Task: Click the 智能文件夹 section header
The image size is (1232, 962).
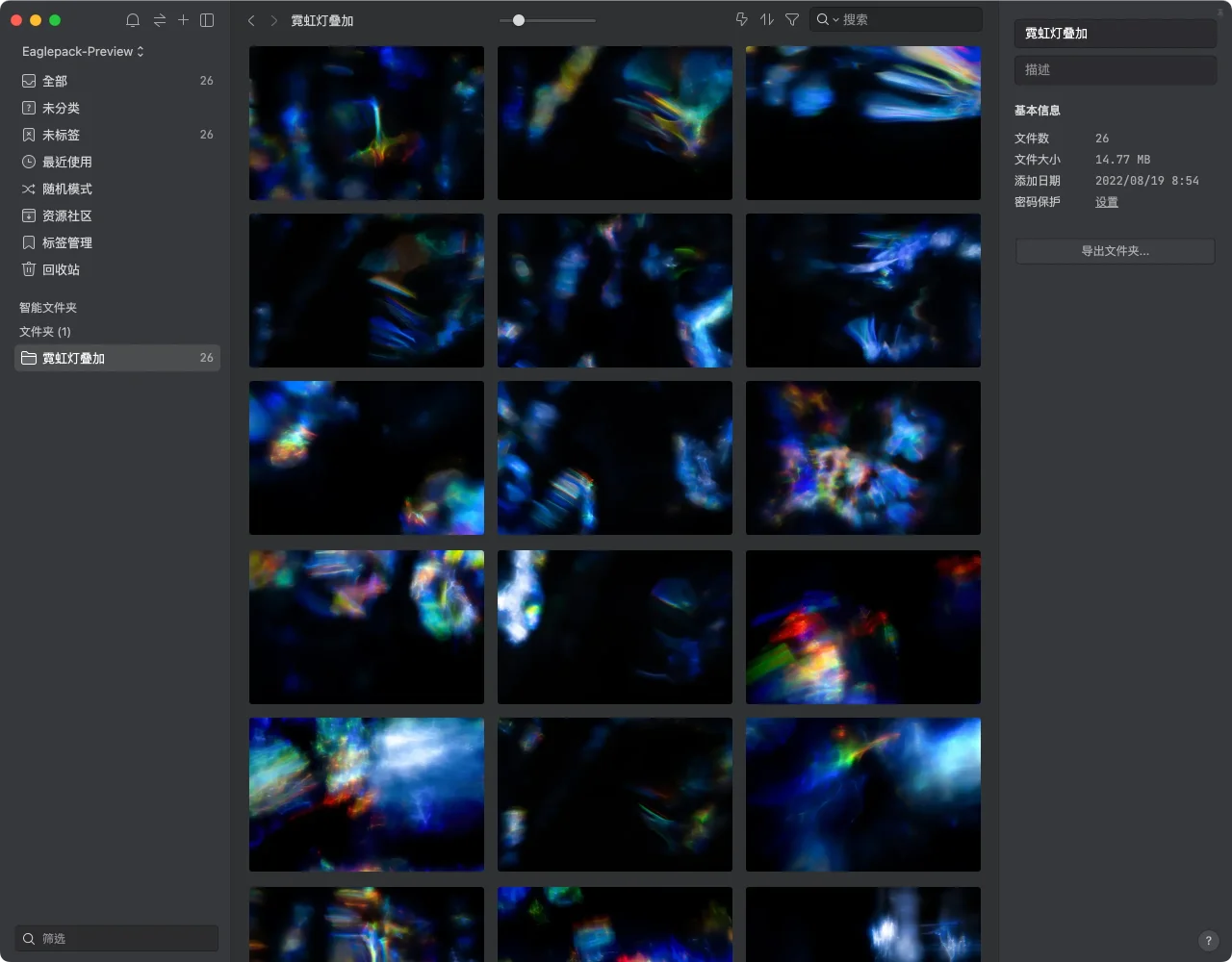Action: (x=48, y=308)
